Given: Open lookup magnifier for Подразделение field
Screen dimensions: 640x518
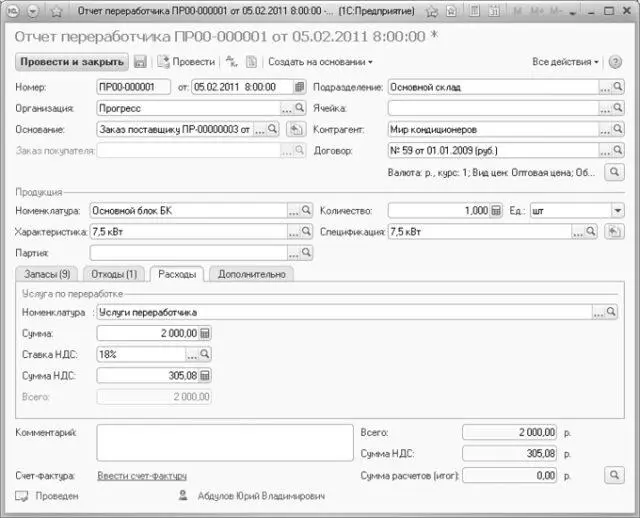Looking at the screenshot, I should [618, 87].
